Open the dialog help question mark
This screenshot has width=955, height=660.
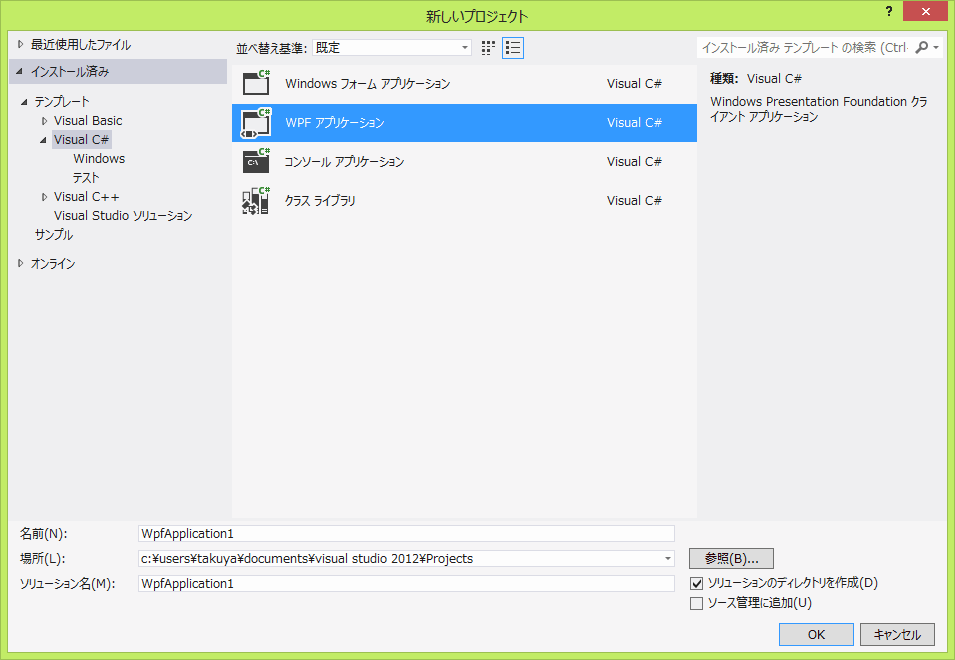889,12
